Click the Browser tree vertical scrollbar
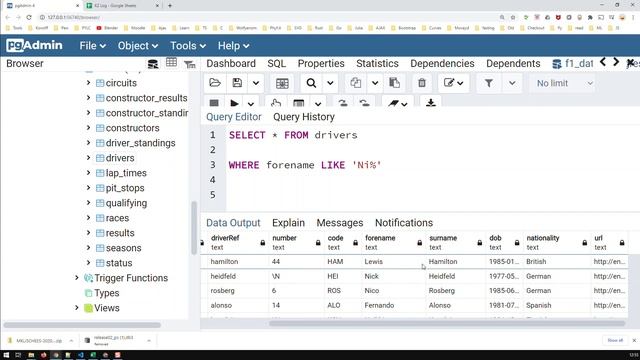The image size is (640, 360). coord(194,228)
